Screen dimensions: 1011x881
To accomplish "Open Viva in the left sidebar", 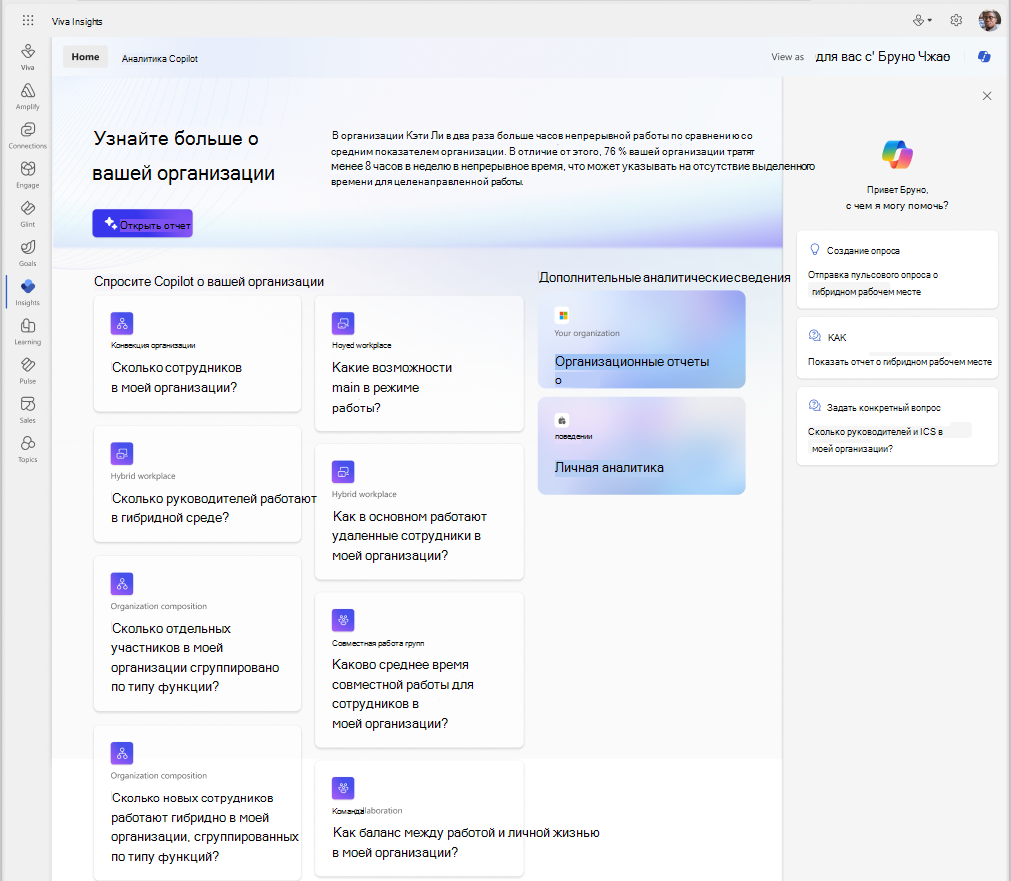I will [28, 57].
